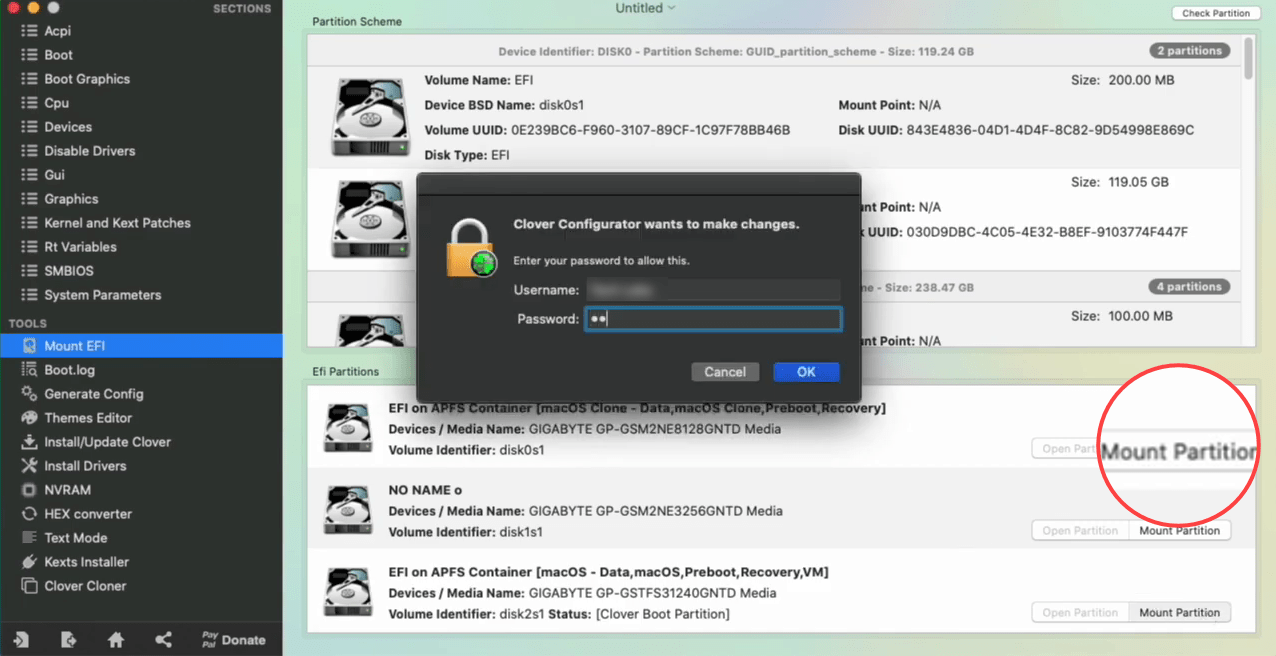
Task: Open the Acpi section
Action: [x=141, y=31]
